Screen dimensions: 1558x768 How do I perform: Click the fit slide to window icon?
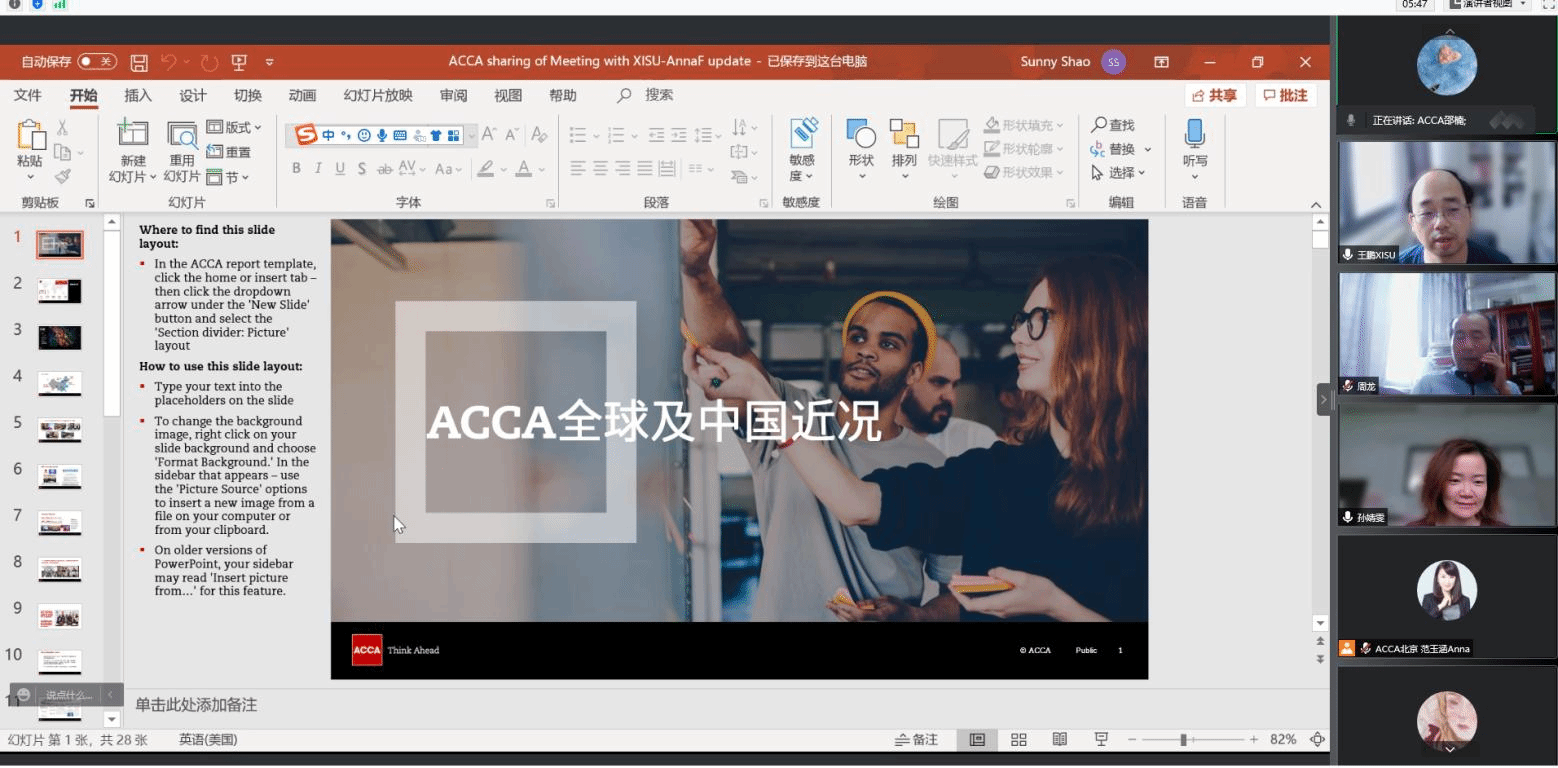[1317, 740]
